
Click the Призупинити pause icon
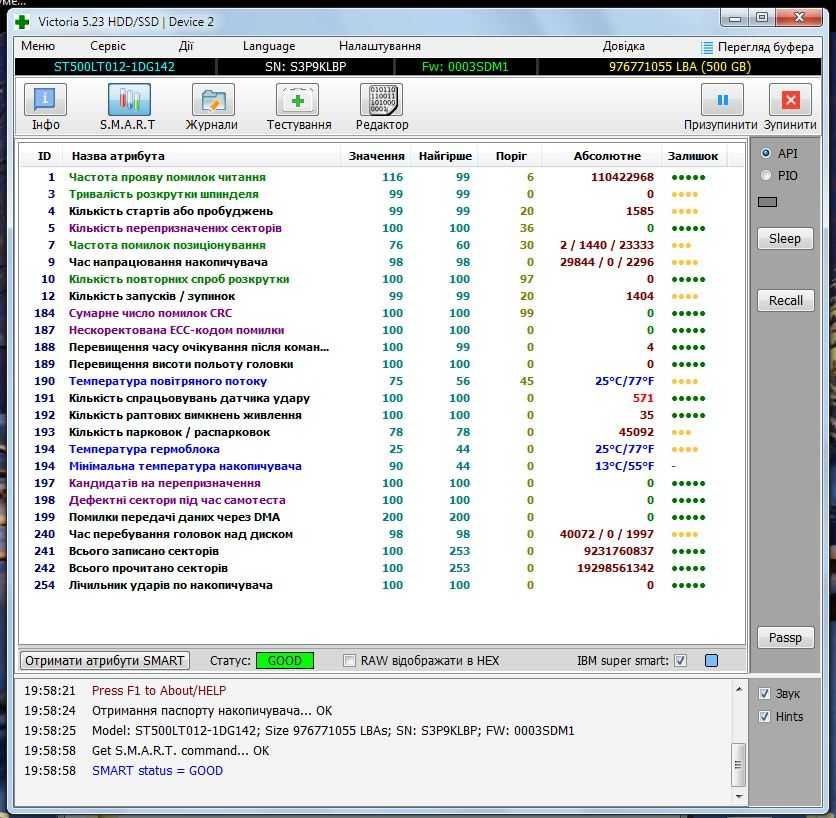tap(722, 100)
